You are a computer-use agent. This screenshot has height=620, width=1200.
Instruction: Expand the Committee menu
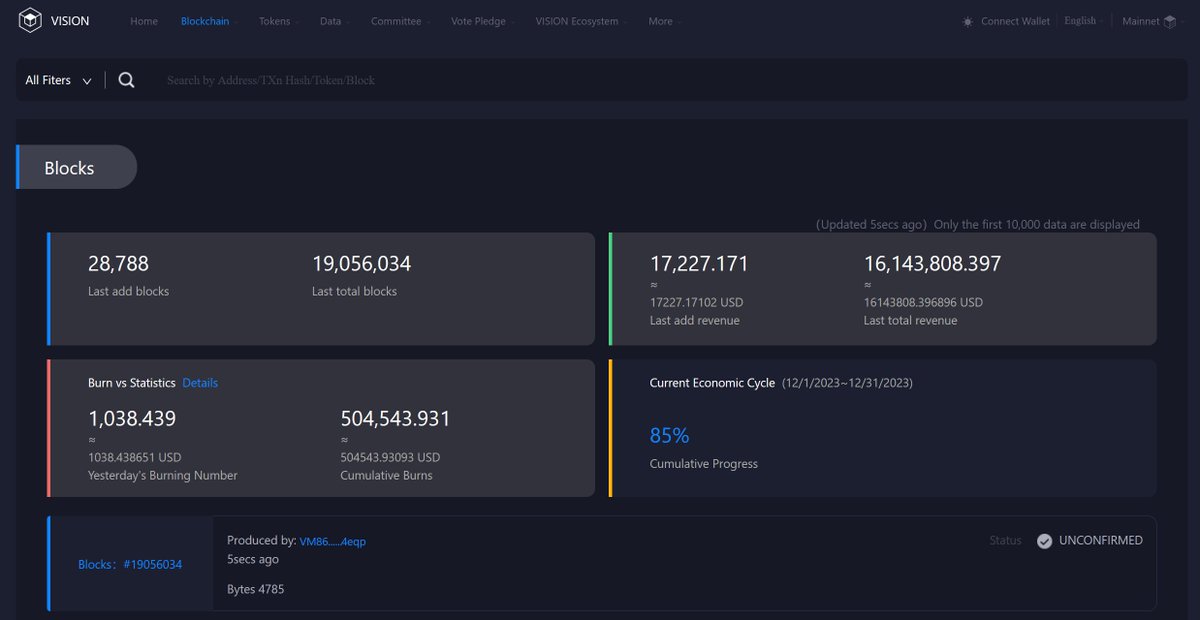tap(400, 21)
